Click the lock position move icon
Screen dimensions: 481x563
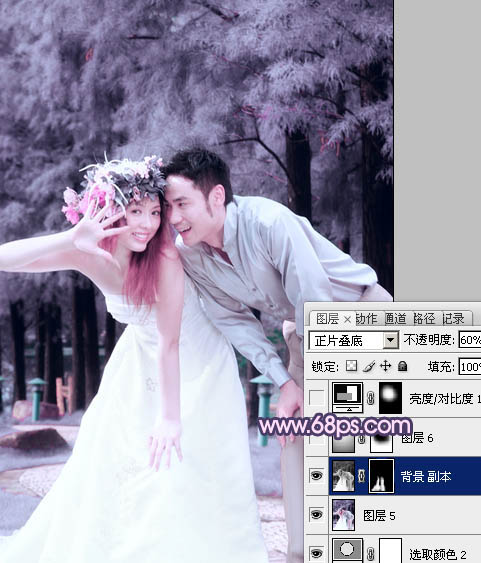coord(385,366)
